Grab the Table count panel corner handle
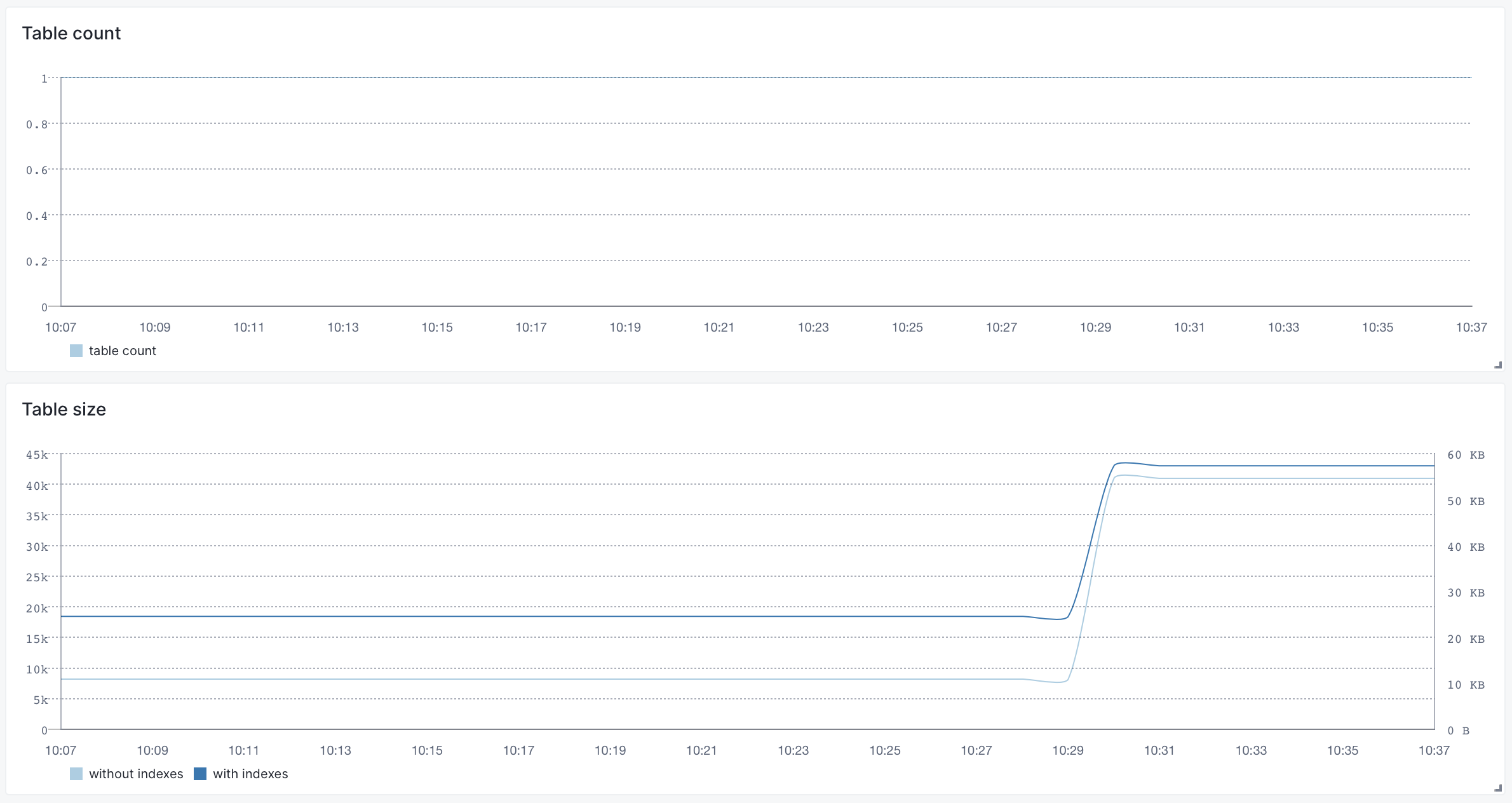This screenshot has height=803, width=1512. 1498,365
